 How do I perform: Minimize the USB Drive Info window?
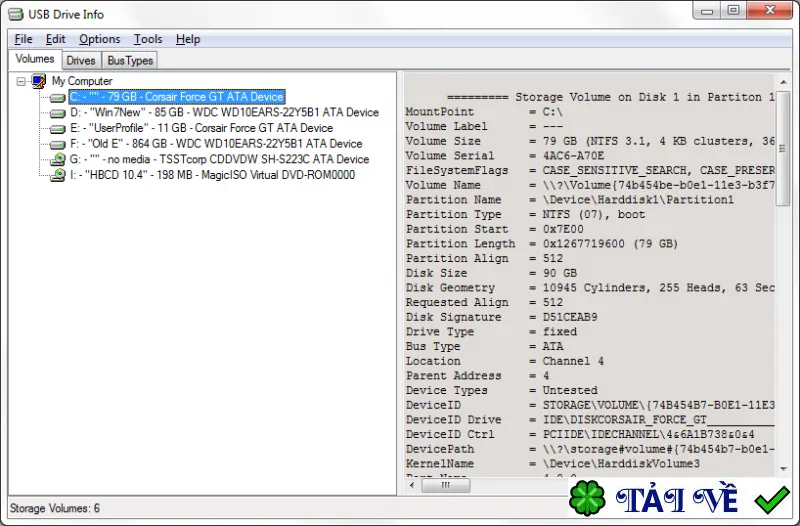click(x=707, y=11)
